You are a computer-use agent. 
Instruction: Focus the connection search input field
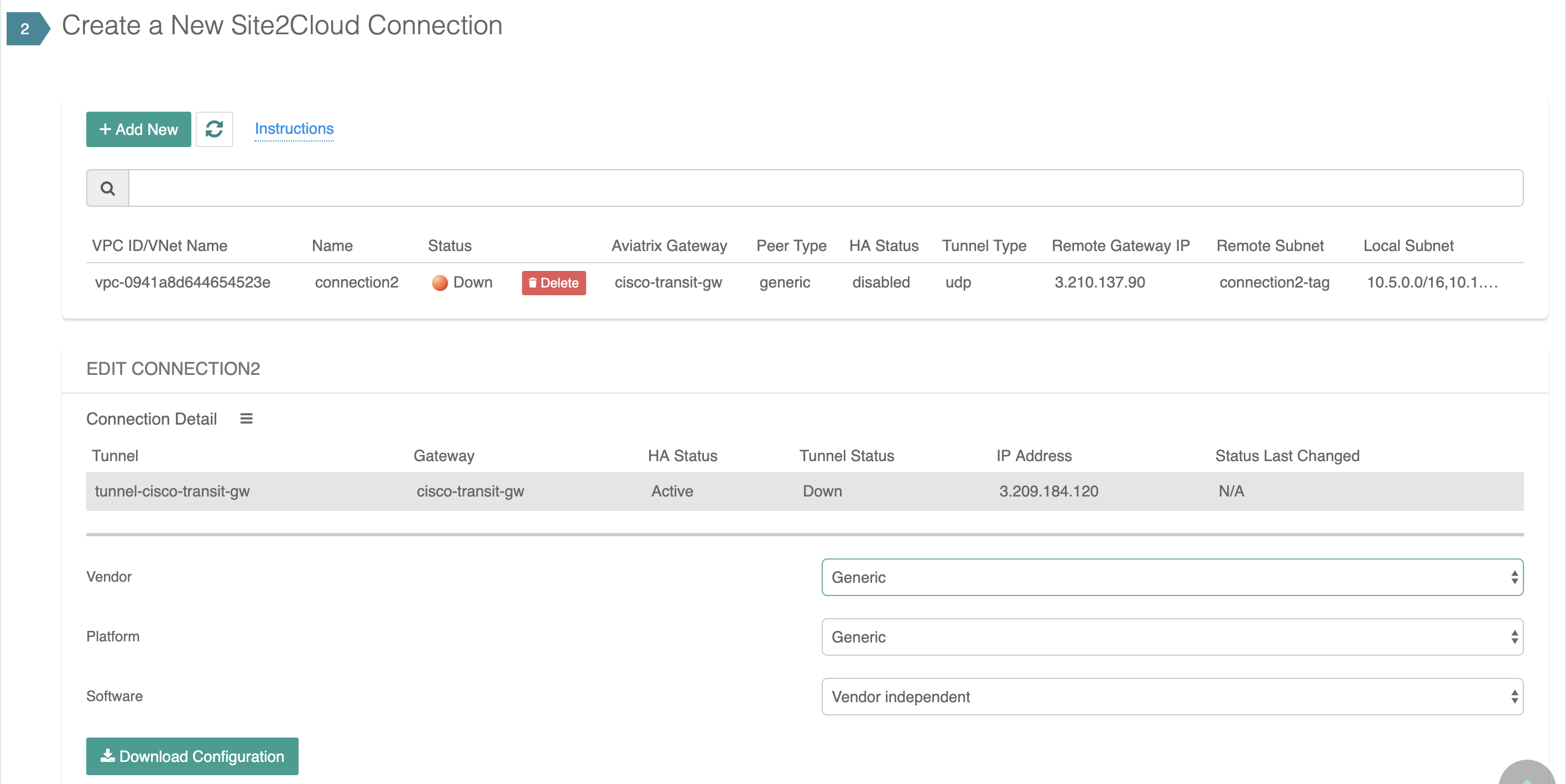click(825, 189)
